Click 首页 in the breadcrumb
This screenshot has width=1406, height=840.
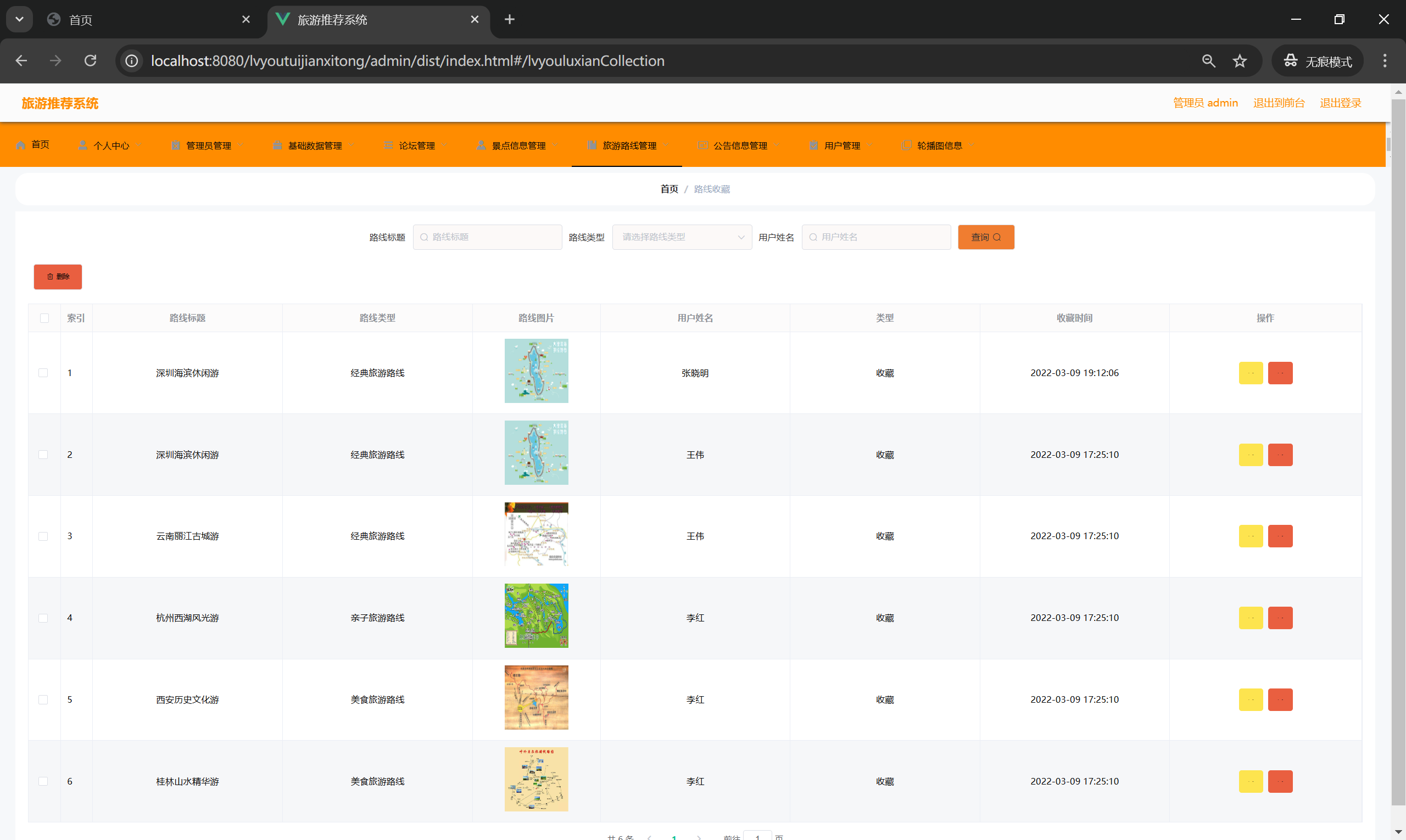(669, 189)
